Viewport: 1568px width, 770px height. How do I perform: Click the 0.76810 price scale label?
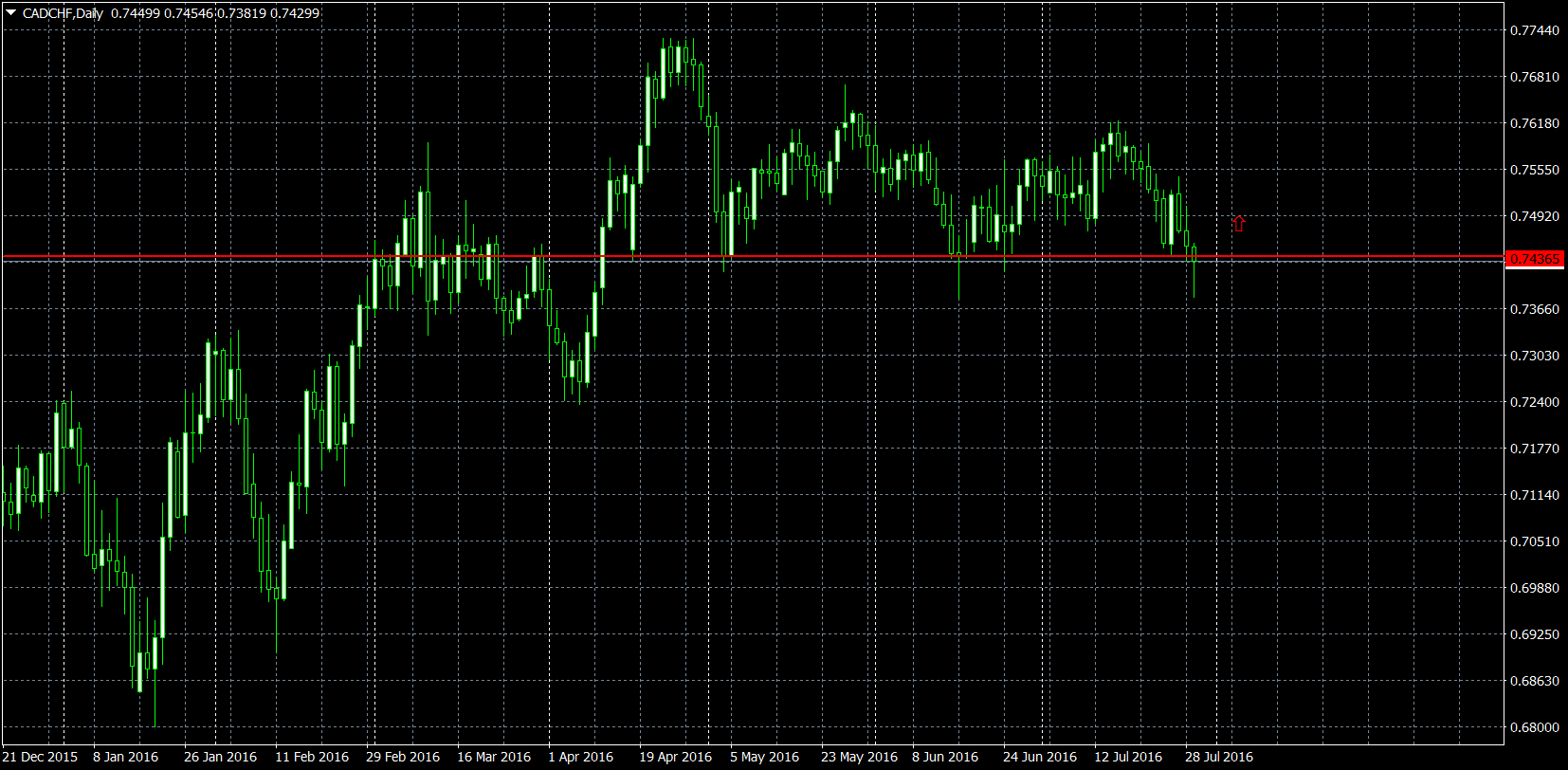pyautogui.click(x=1534, y=77)
